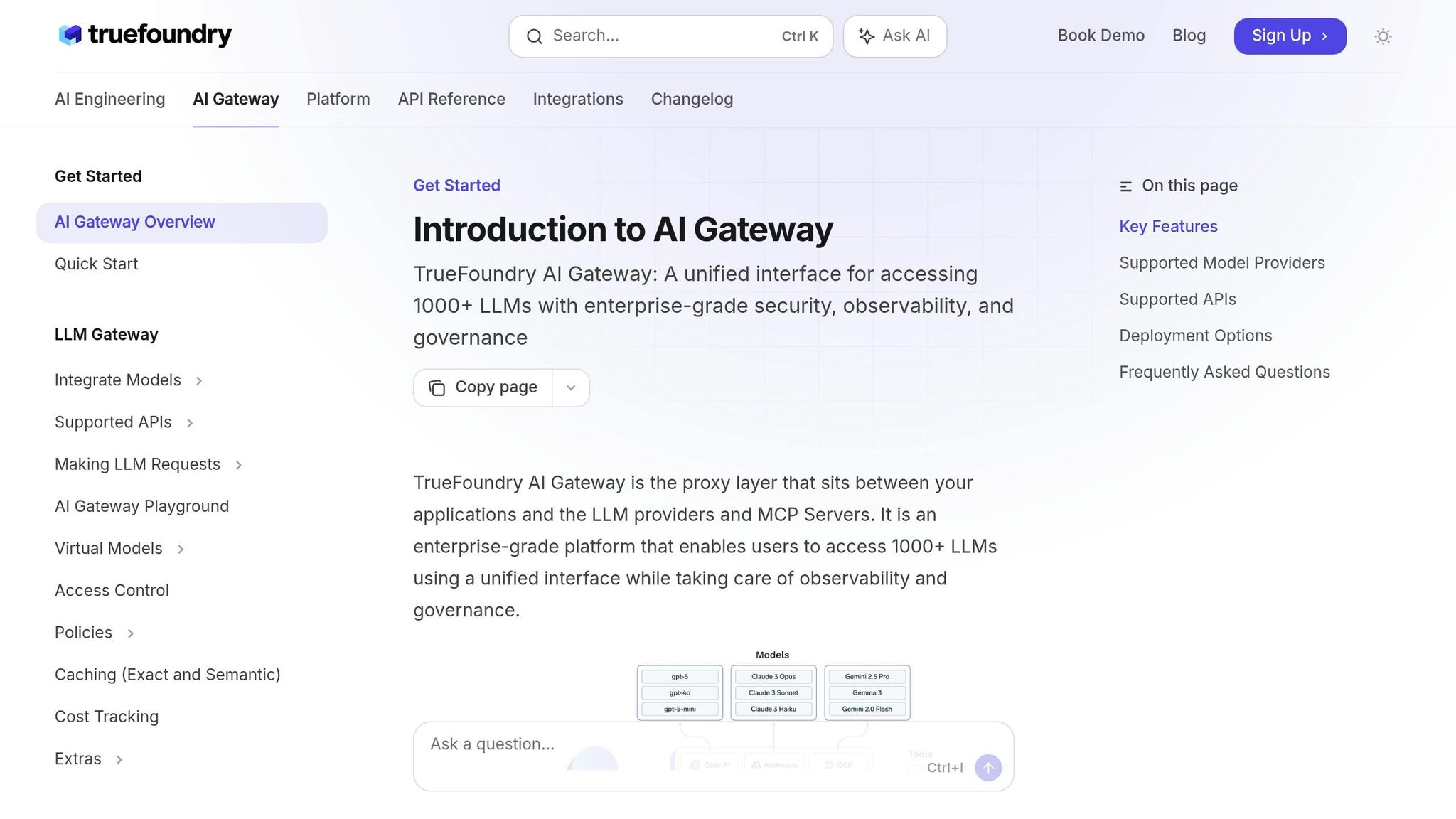Viewport: 1456px width, 819px height.
Task: Select the AI Gateway tab
Action: pyautogui.click(x=236, y=99)
